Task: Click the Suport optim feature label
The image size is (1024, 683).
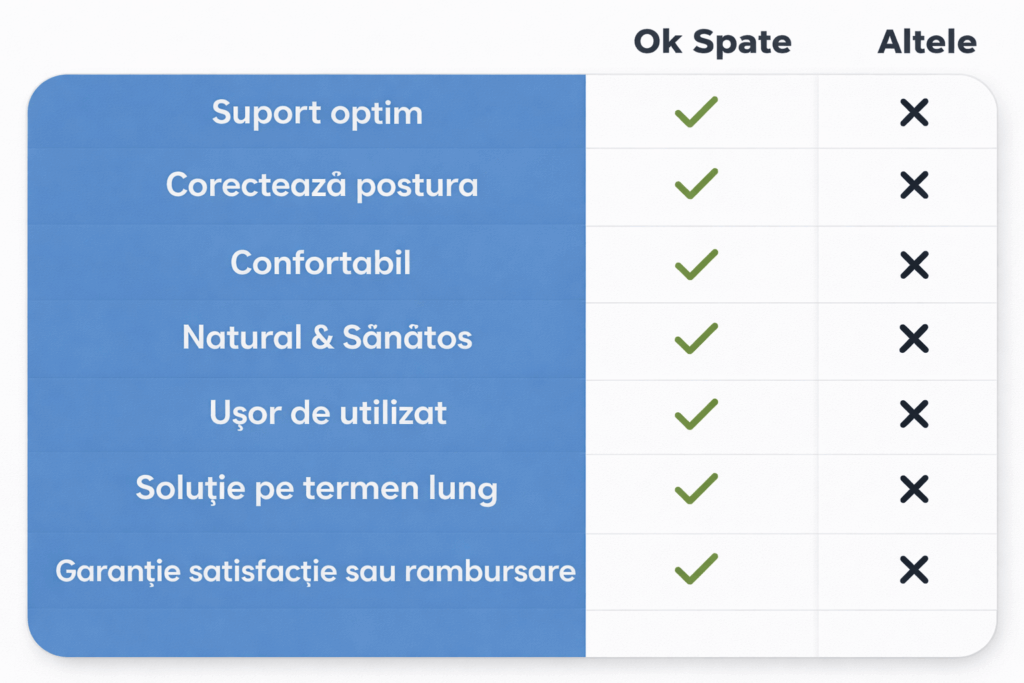Action: [317, 113]
